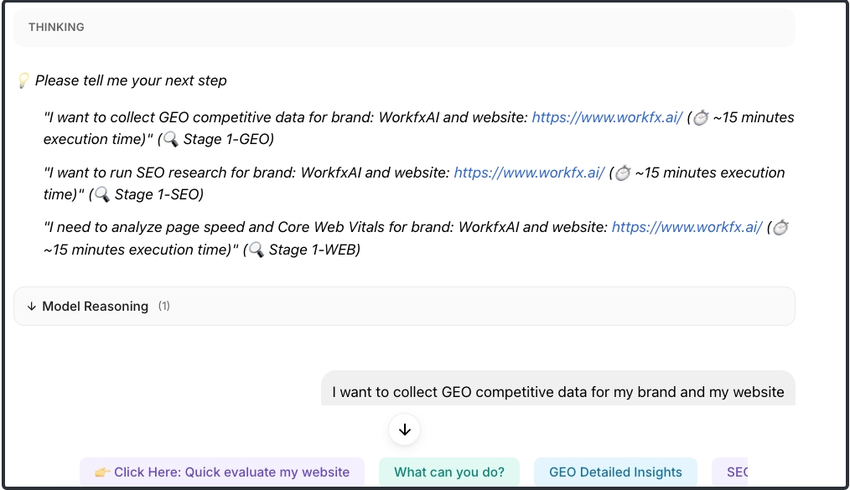The image size is (850, 490).
Task: Click the lightbulb icon beside next step prompt
Action: coord(24,81)
